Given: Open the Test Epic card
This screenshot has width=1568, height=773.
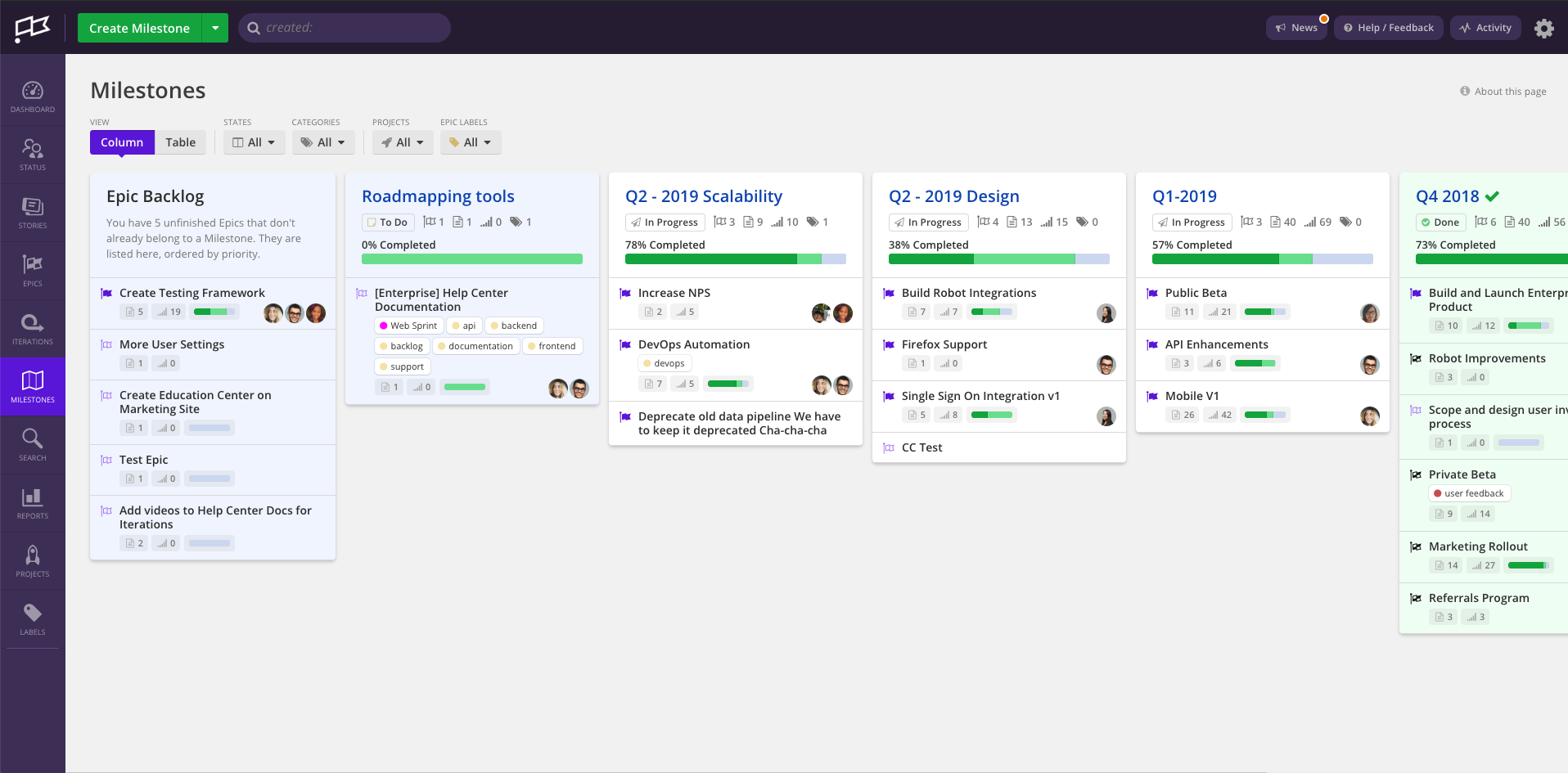Looking at the screenshot, I should [144, 460].
